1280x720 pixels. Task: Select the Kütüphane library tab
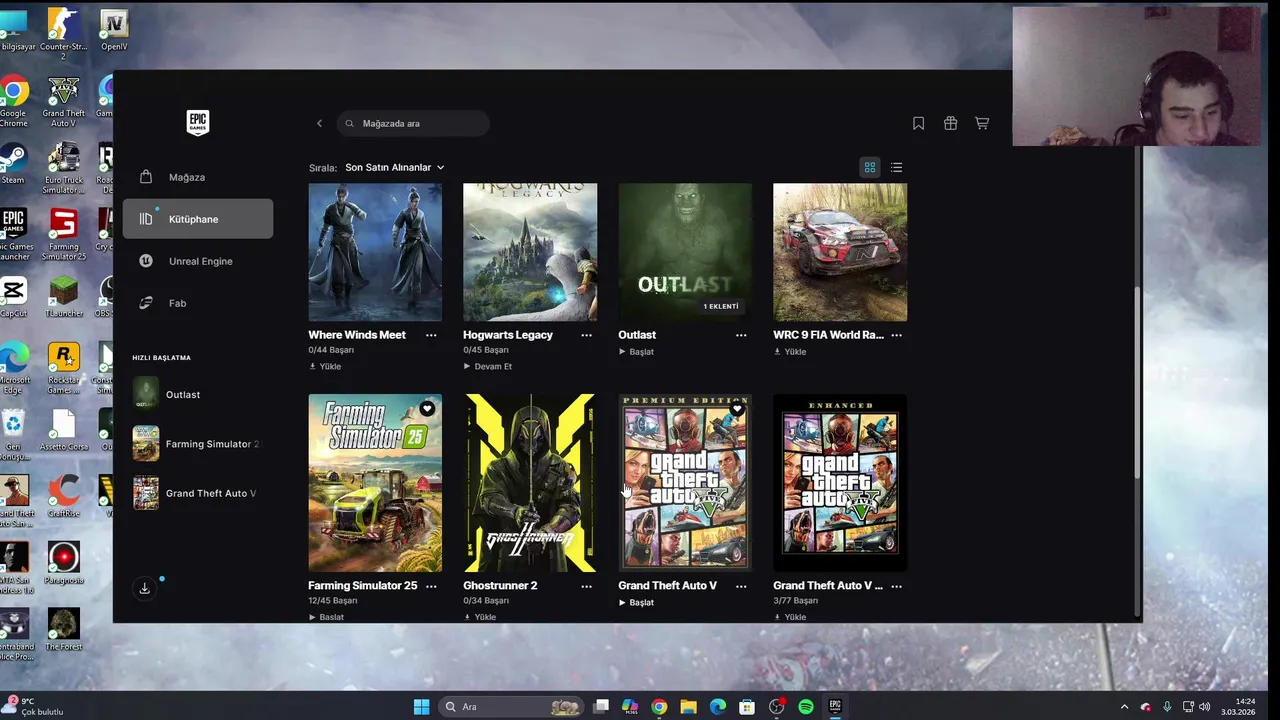(x=197, y=219)
